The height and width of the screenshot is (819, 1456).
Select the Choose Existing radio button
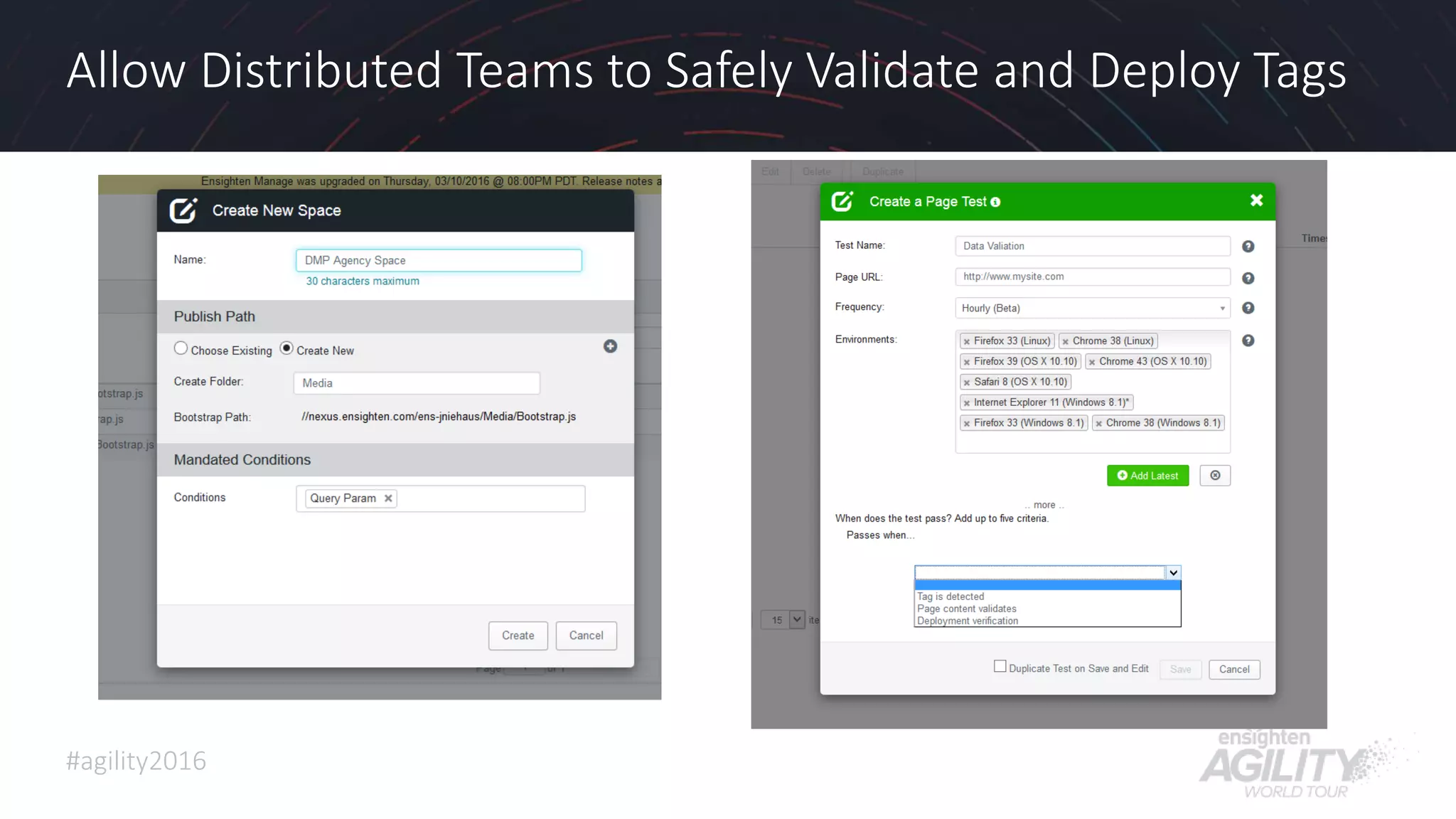(181, 348)
